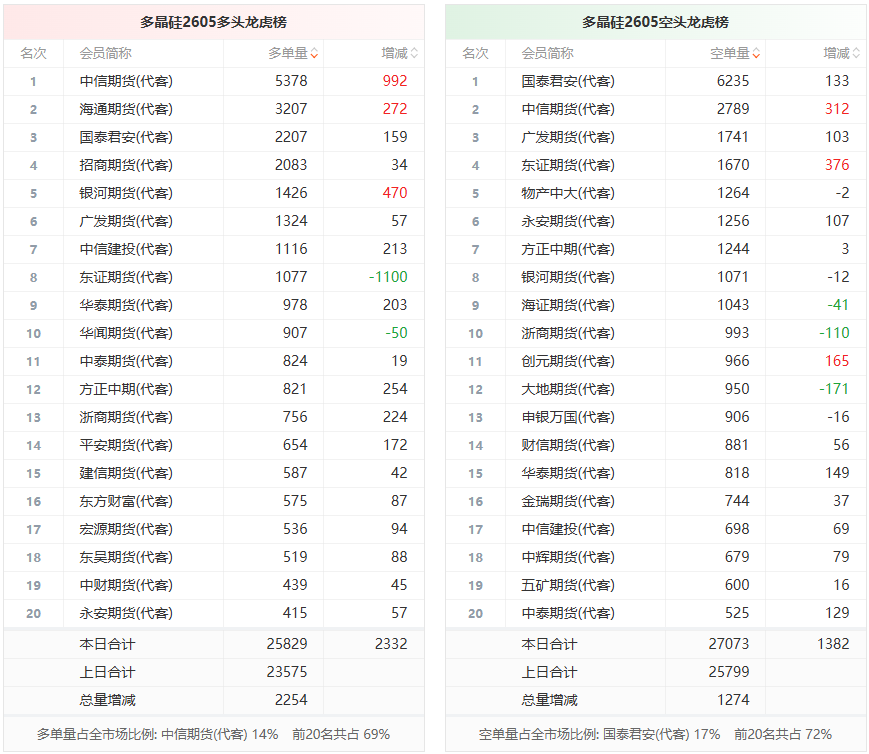869x754 pixels.
Task: Click 广发期货(代客) in short rank 3
Action: click(x=568, y=137)
